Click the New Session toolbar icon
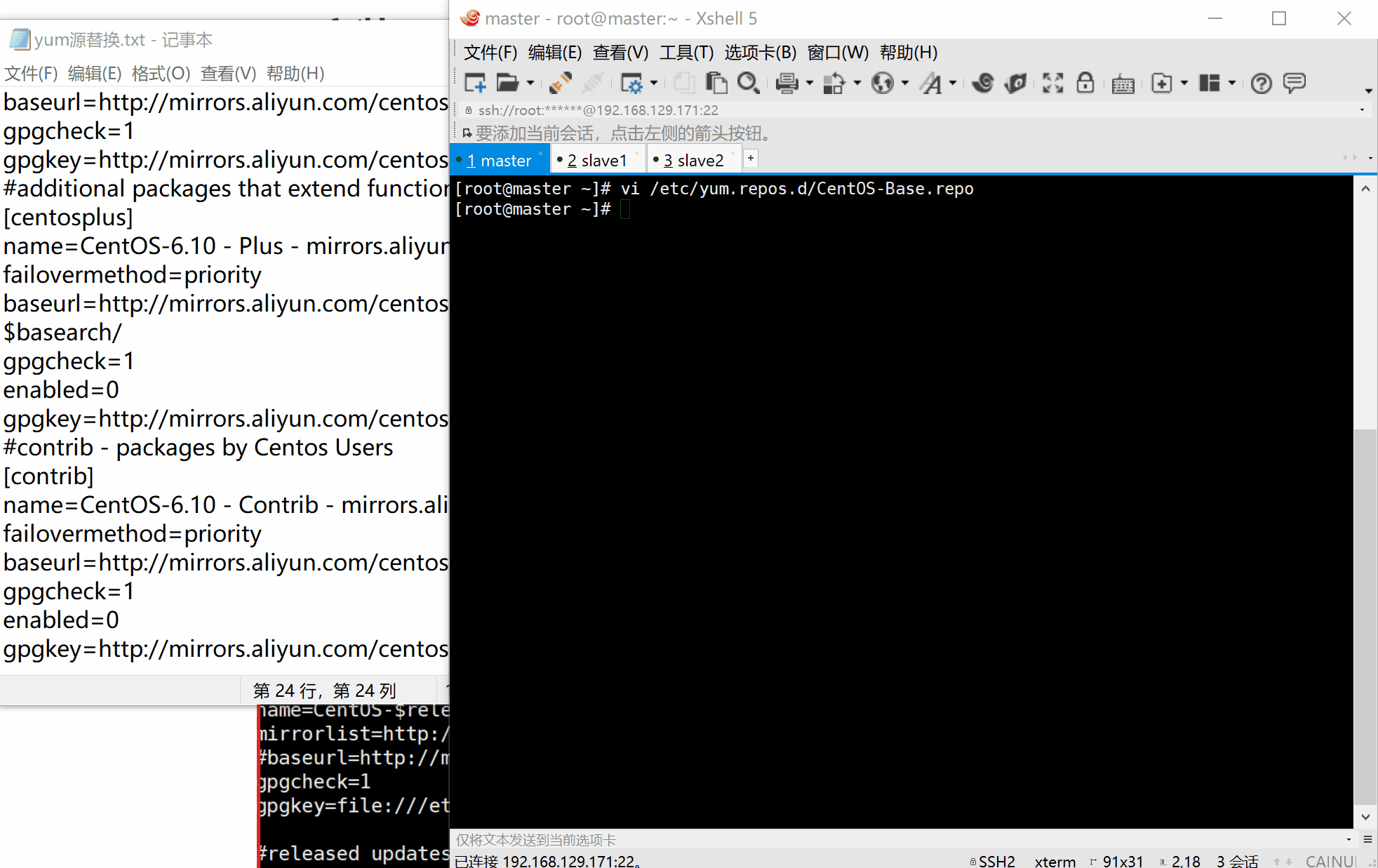The image size is (1378, 868). pyautogui.click(x=475, y=84)
